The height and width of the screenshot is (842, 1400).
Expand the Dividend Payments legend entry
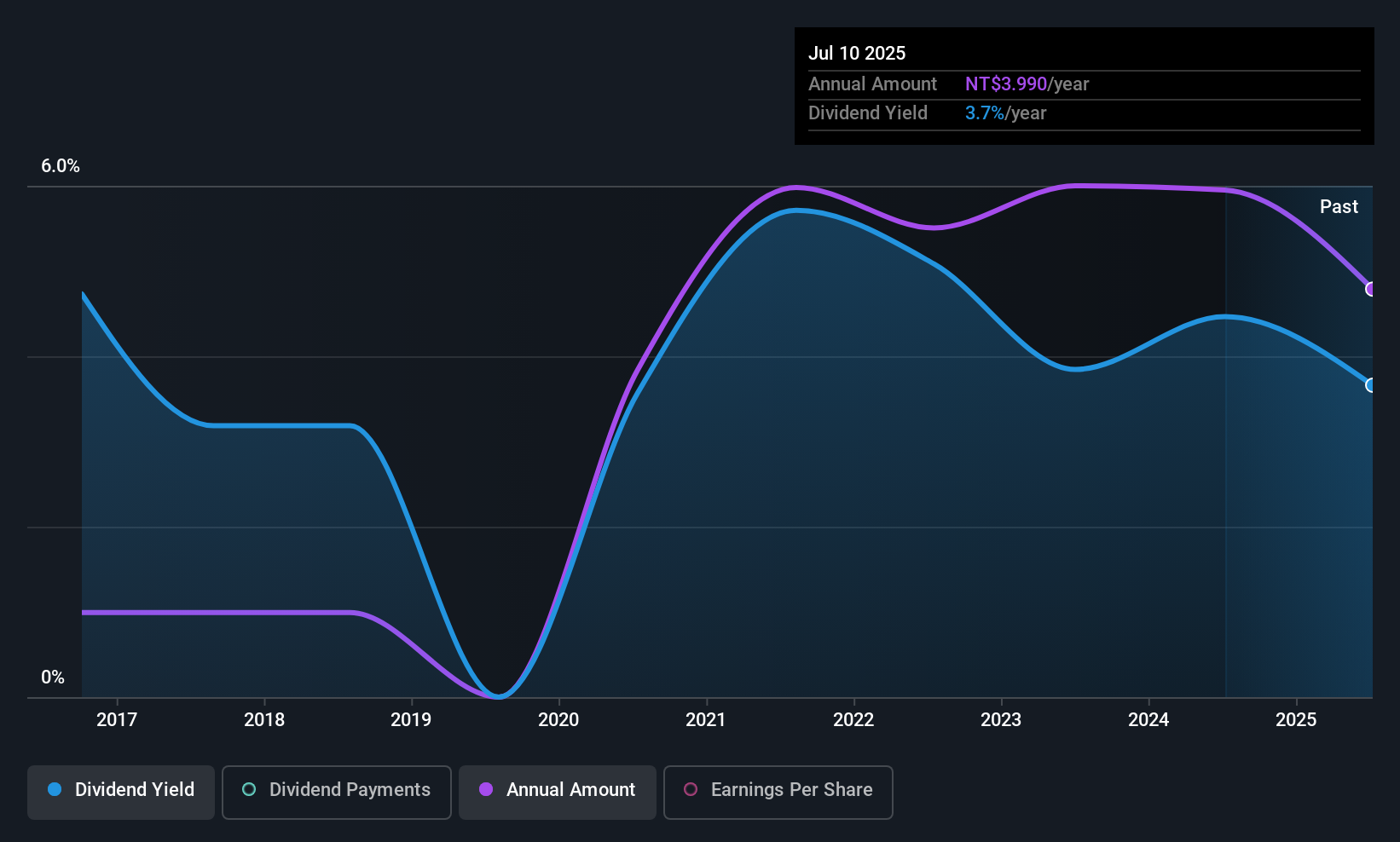tap(336, 790)
